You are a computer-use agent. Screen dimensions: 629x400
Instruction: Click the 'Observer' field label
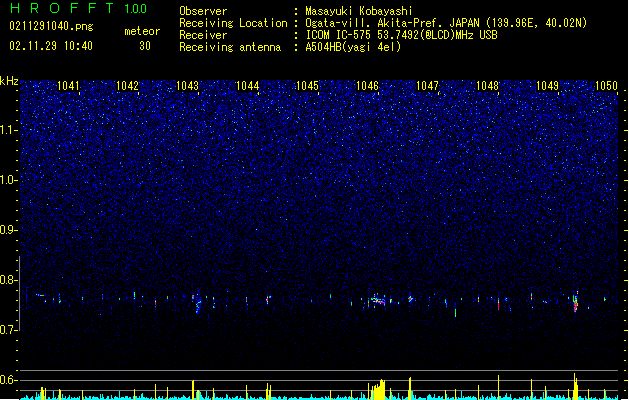203,11
